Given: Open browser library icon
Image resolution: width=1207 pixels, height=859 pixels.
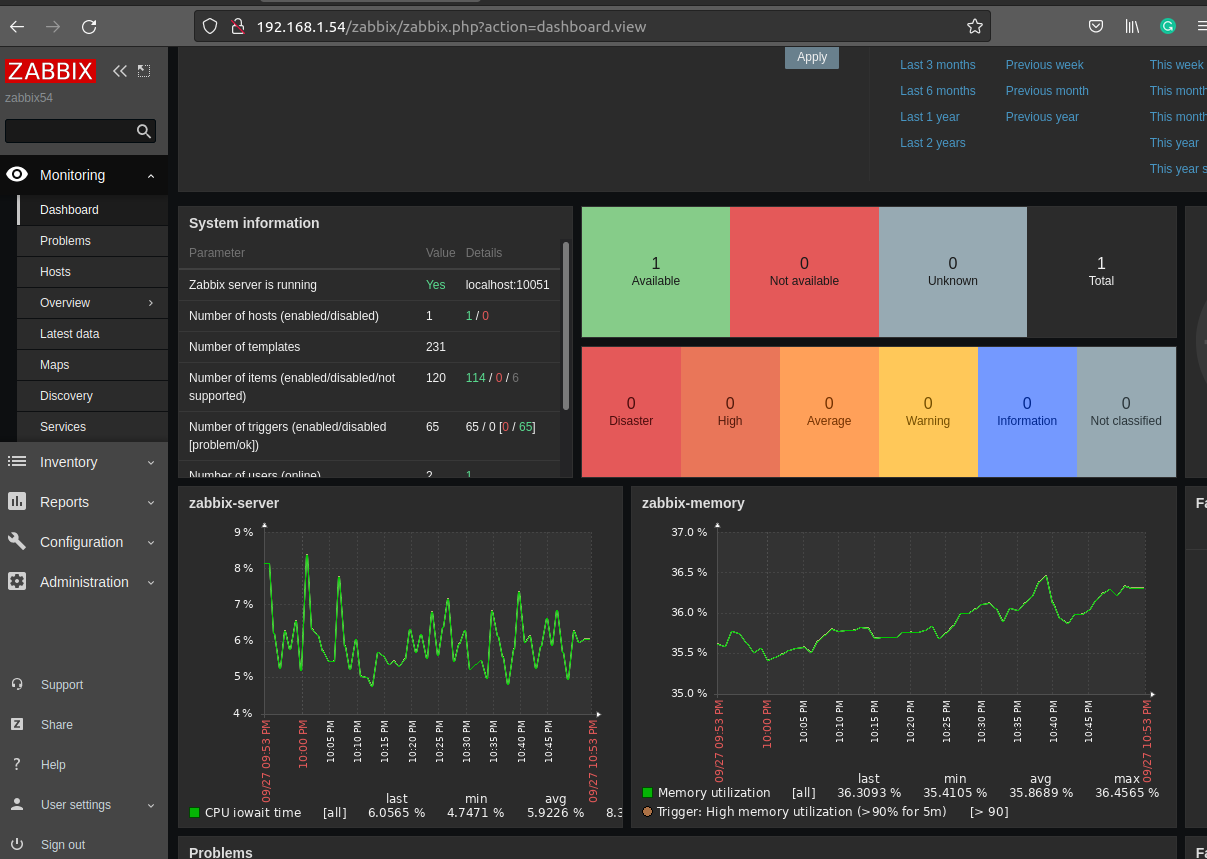Looking at the screenshot, I should pyautogui.click(x=1132, y=27).
